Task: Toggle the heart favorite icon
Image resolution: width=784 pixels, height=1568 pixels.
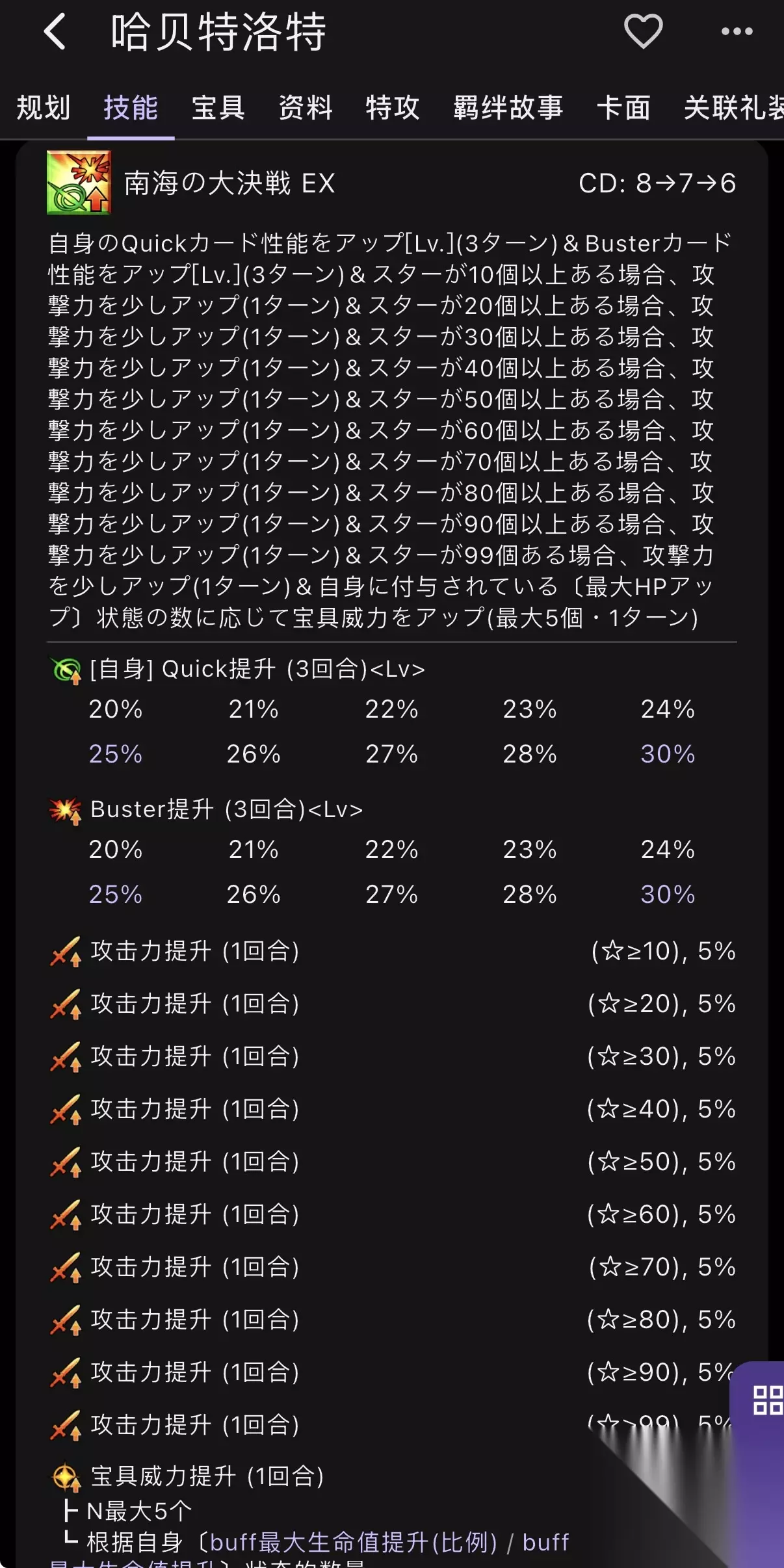Action: tap(643, 31)
